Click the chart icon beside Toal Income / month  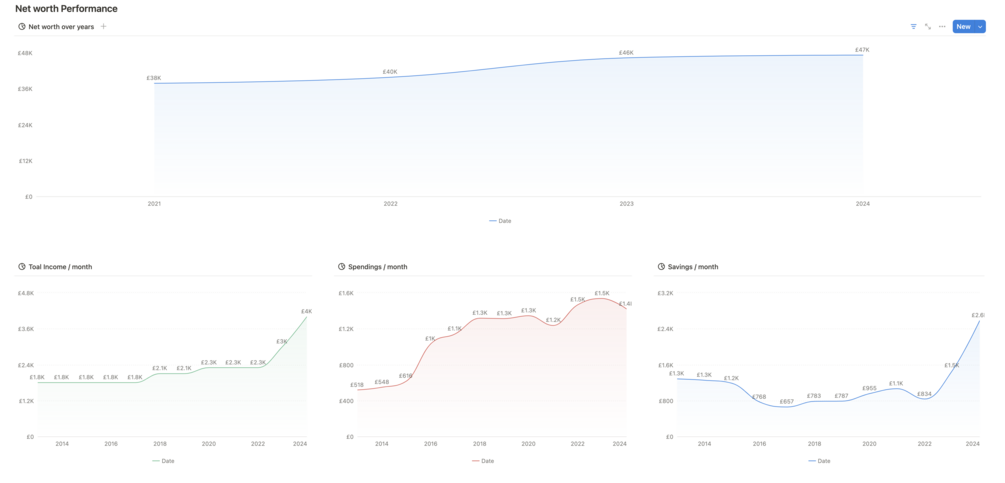22,267
